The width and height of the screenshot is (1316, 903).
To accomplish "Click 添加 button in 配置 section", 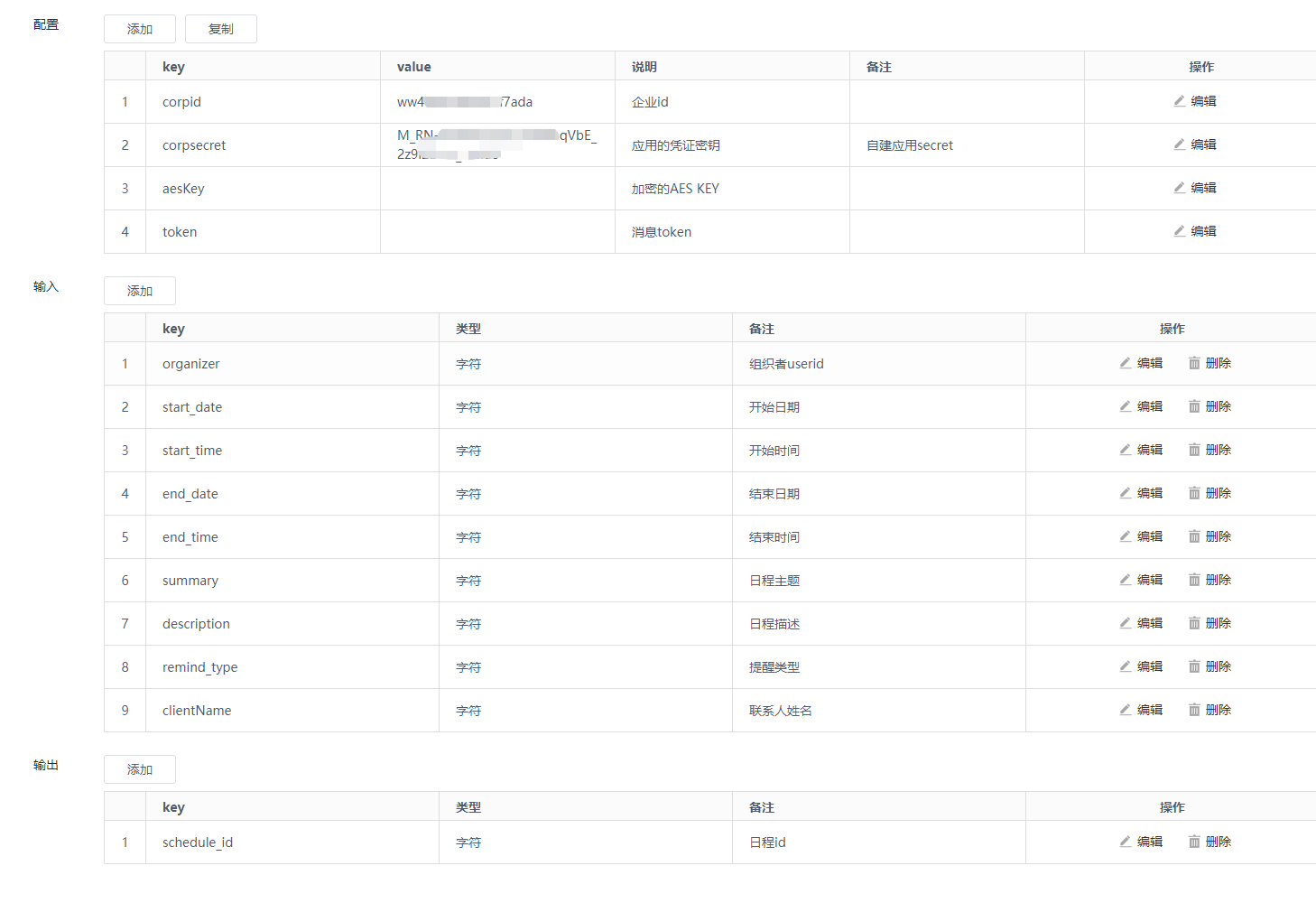I will (140, 29).
